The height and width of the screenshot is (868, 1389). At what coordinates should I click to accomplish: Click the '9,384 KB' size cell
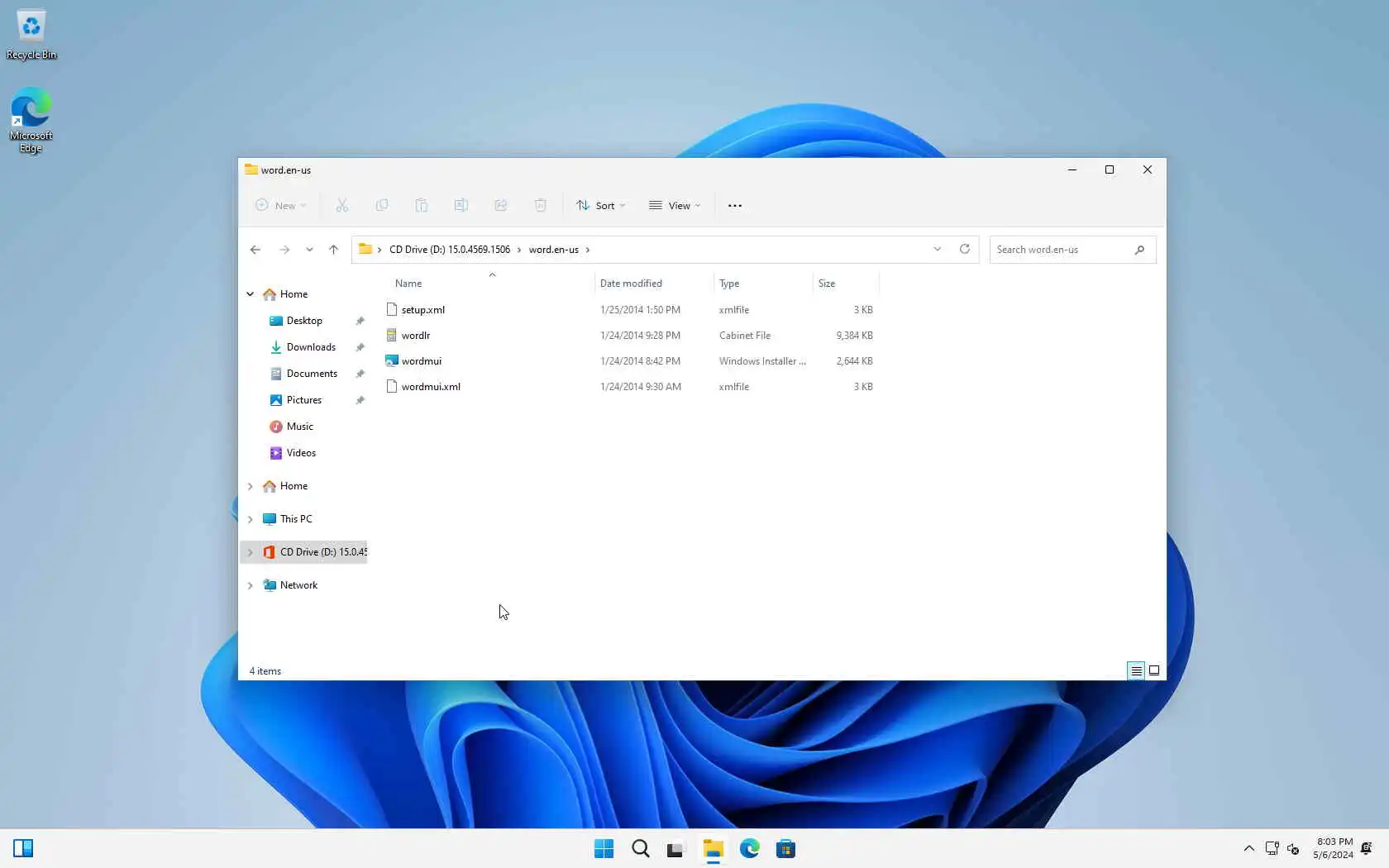[855, 336]
